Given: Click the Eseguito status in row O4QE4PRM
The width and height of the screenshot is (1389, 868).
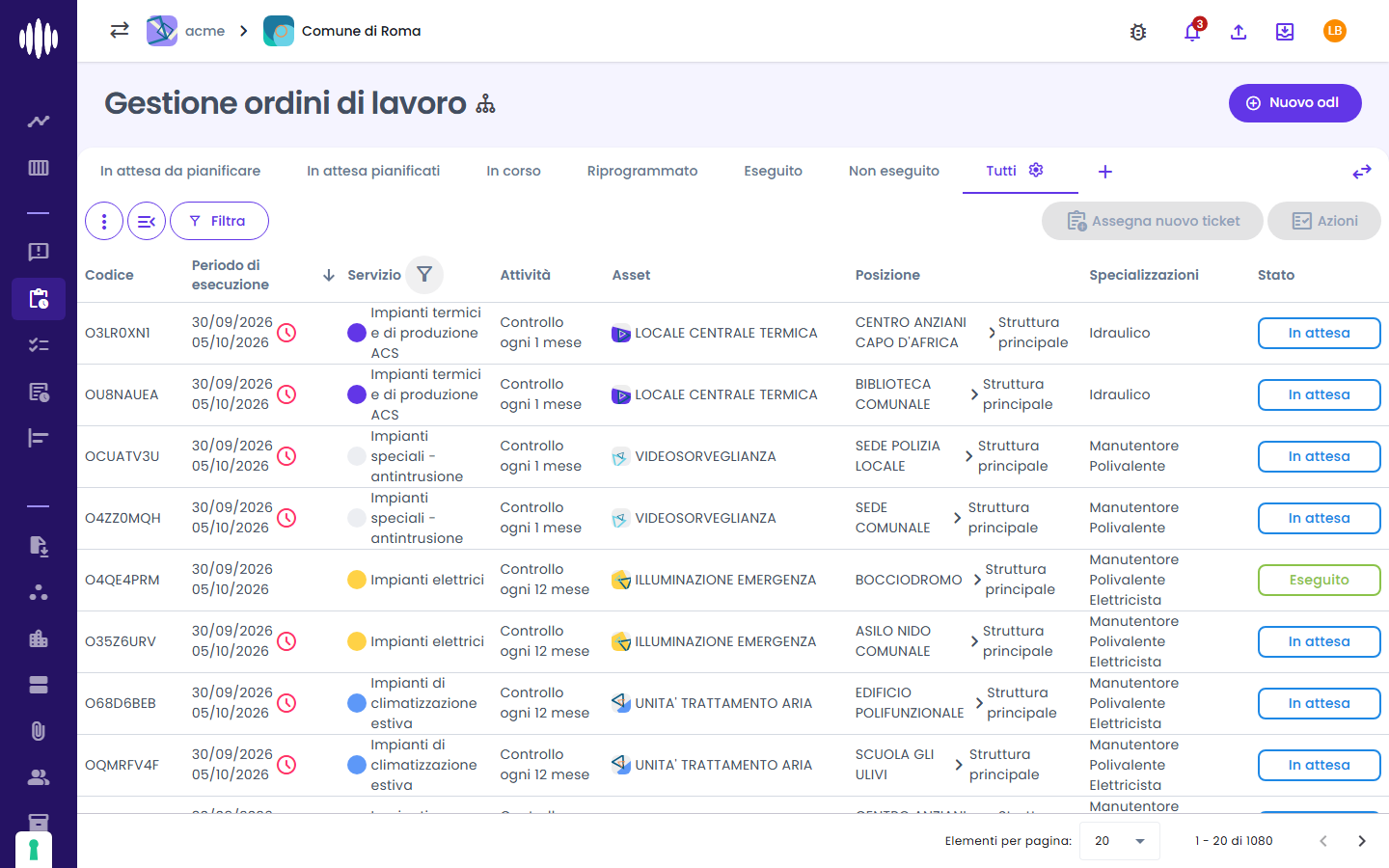Looking at the screenshot, I should pos(1319,580).
